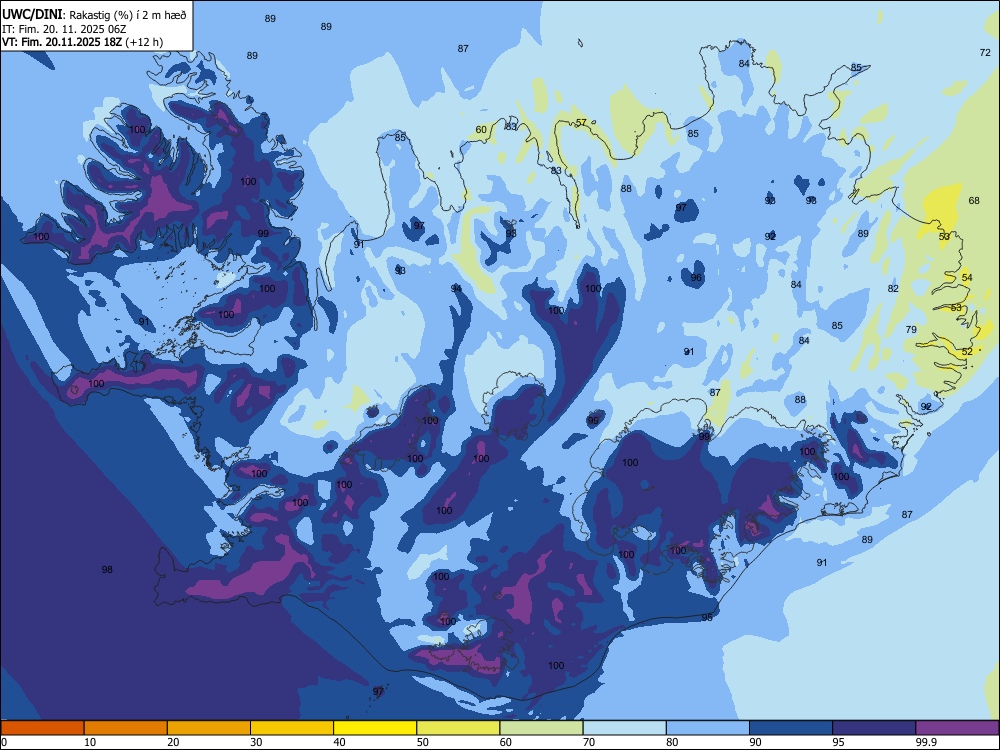Click legend tick label '99.9'
The height and width of the screenshot is (750, 1000).
tap(925, 742)
